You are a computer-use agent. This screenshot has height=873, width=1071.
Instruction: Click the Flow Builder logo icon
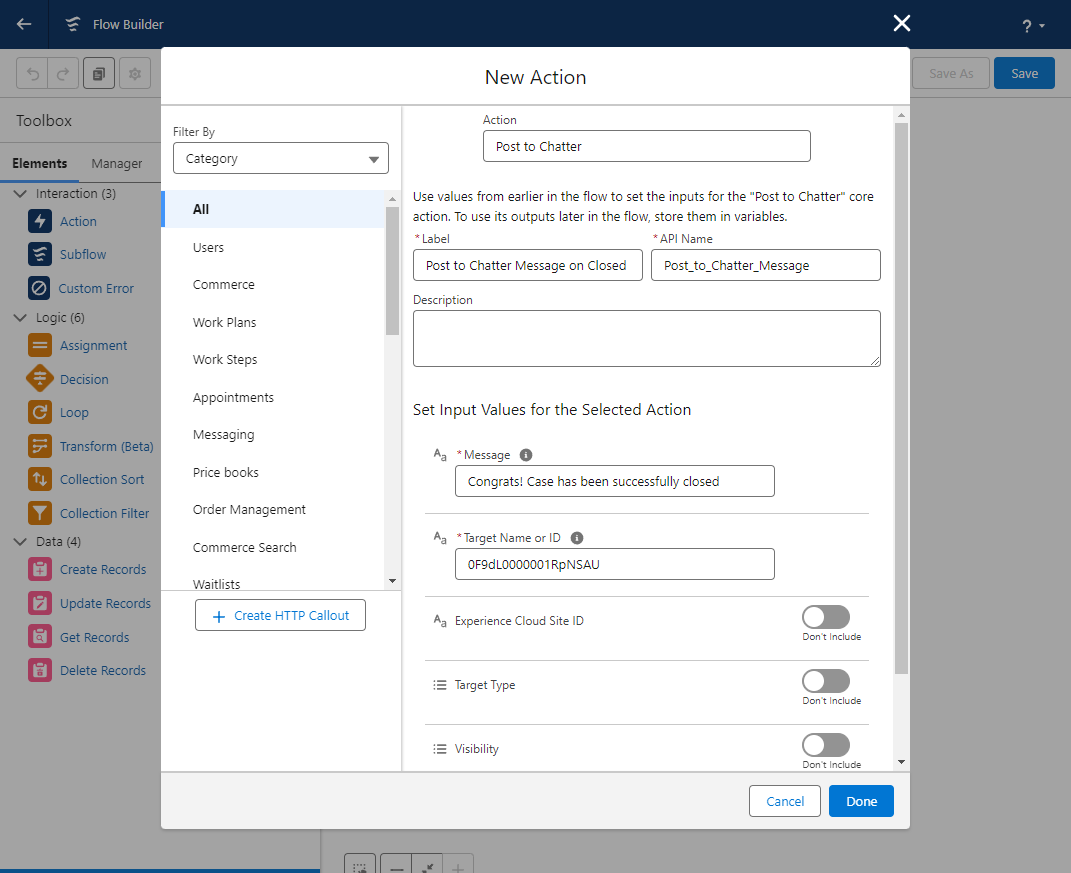(72, 24)
